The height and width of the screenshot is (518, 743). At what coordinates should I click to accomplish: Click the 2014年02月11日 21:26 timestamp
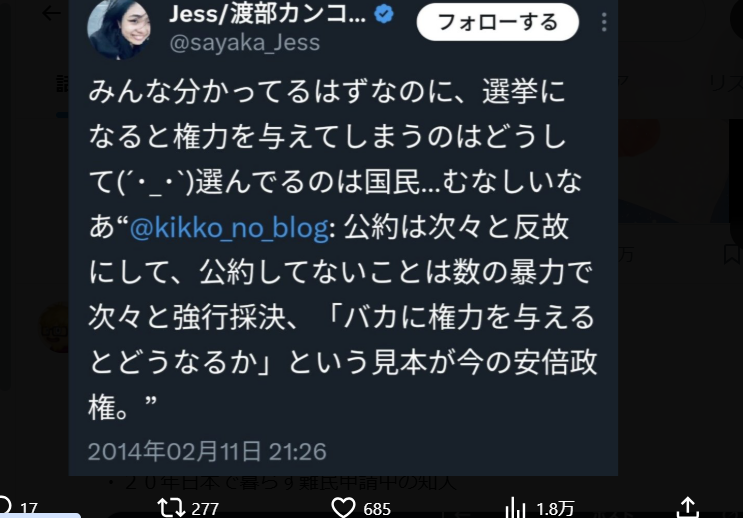pyautogui.click(x=207, y=451)
